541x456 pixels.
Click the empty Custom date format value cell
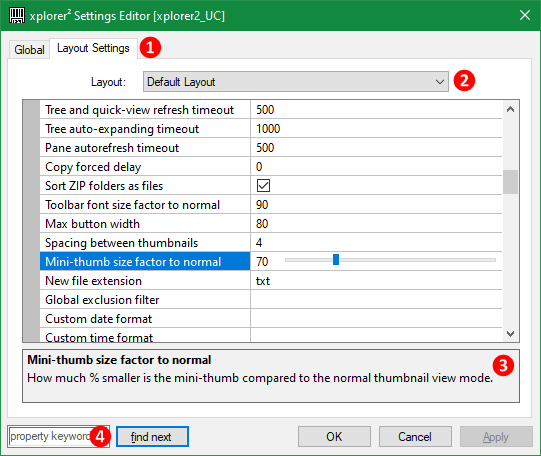(376, 318)
